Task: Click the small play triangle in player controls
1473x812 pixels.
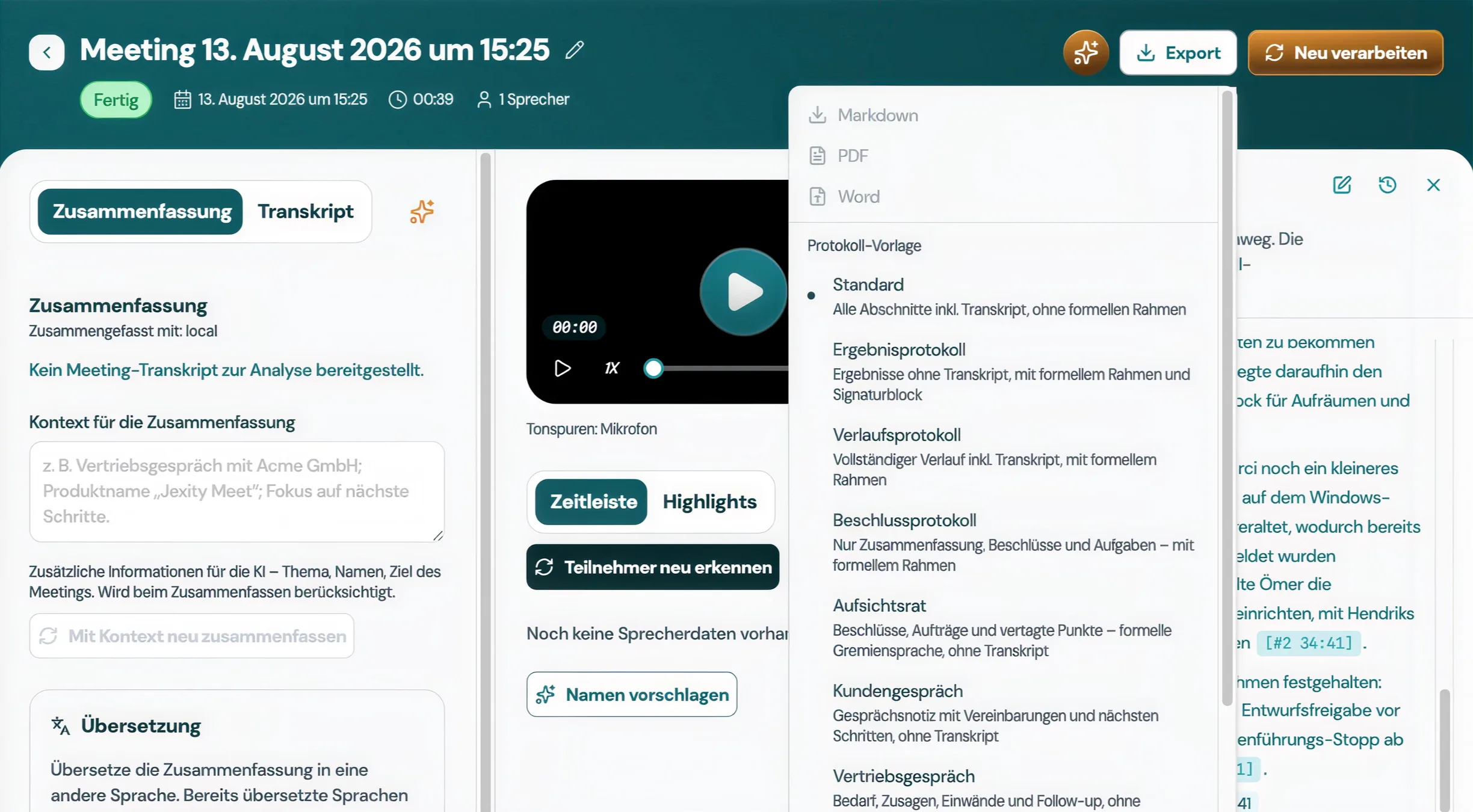Action: click(x=562, y=368)
